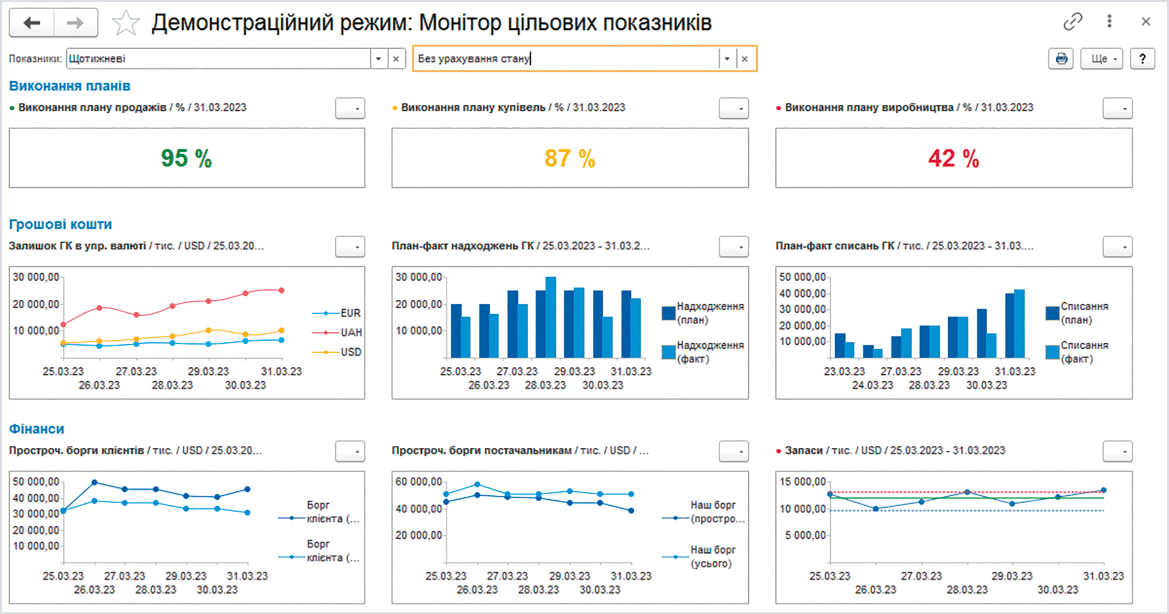Viewport: 1169px width, 614px height.
Task: Open help with the question mark button
Action: [1143, 58]
